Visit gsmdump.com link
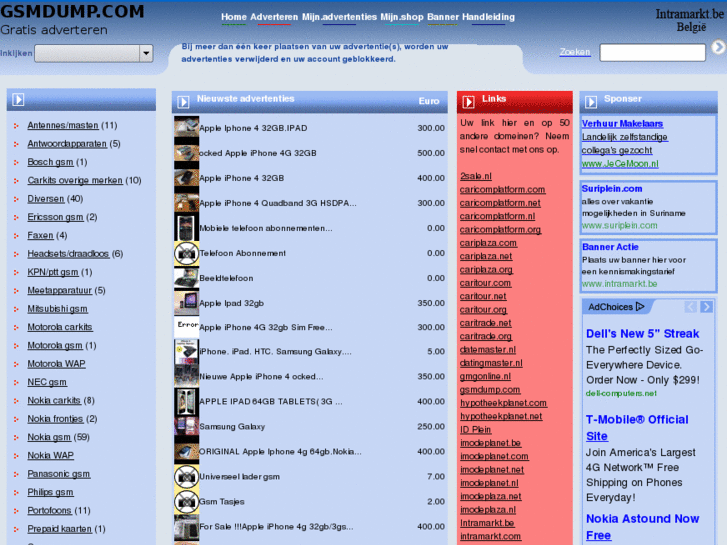Image resolution: width=727 pixels, height=545 pixels. [x=490, y=390]
